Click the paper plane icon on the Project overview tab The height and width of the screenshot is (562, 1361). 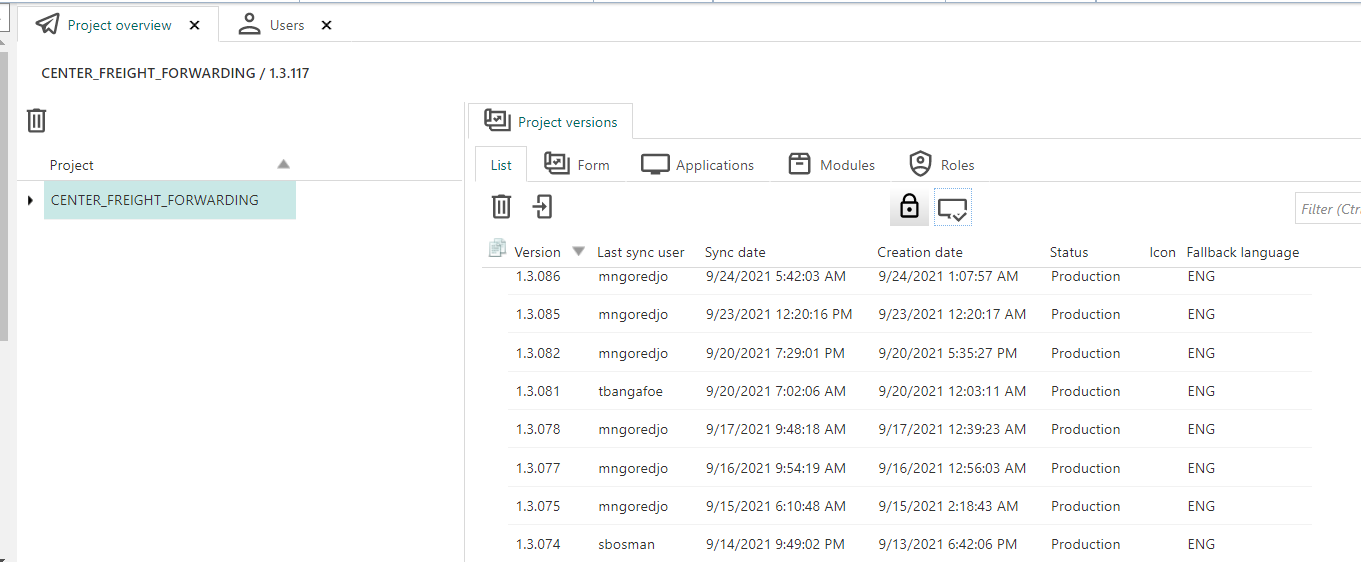47,24
